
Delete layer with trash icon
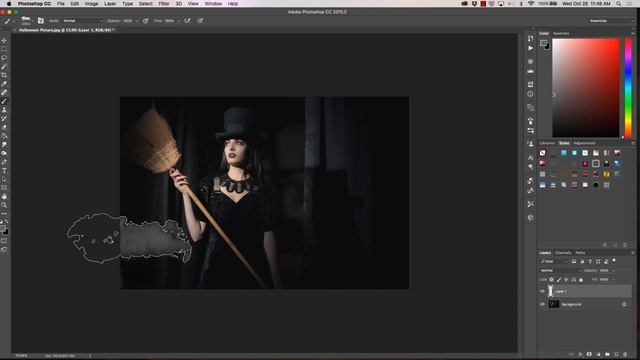click(x=625, y=354)
